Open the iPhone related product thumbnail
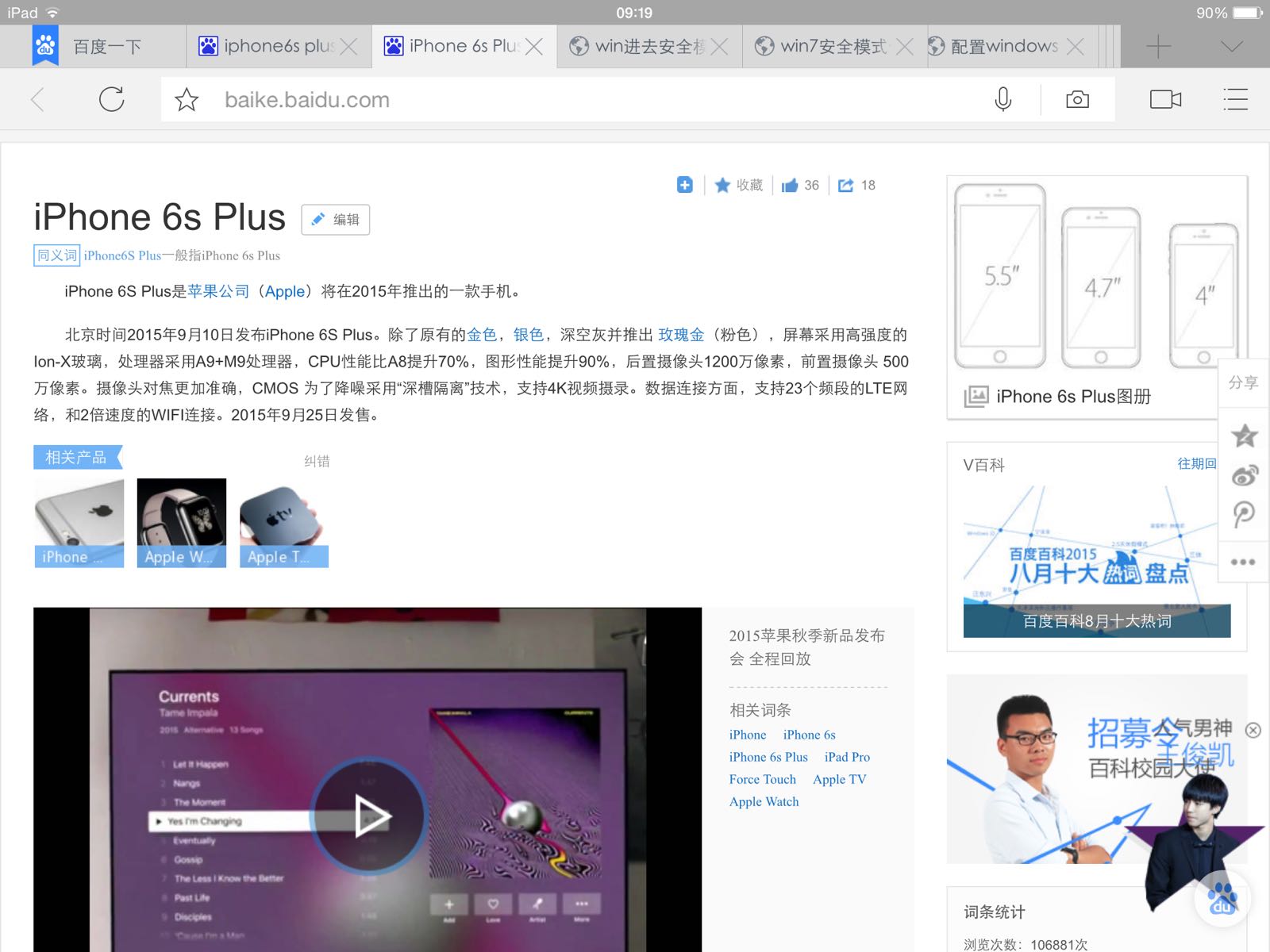 pos(79,523)
